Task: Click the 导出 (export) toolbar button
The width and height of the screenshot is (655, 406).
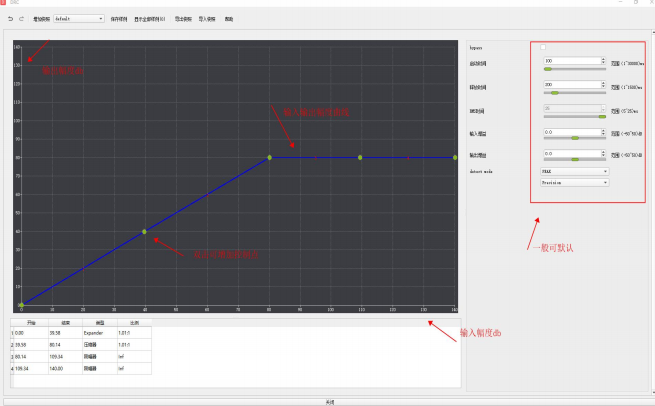Action: coord(183,19)
